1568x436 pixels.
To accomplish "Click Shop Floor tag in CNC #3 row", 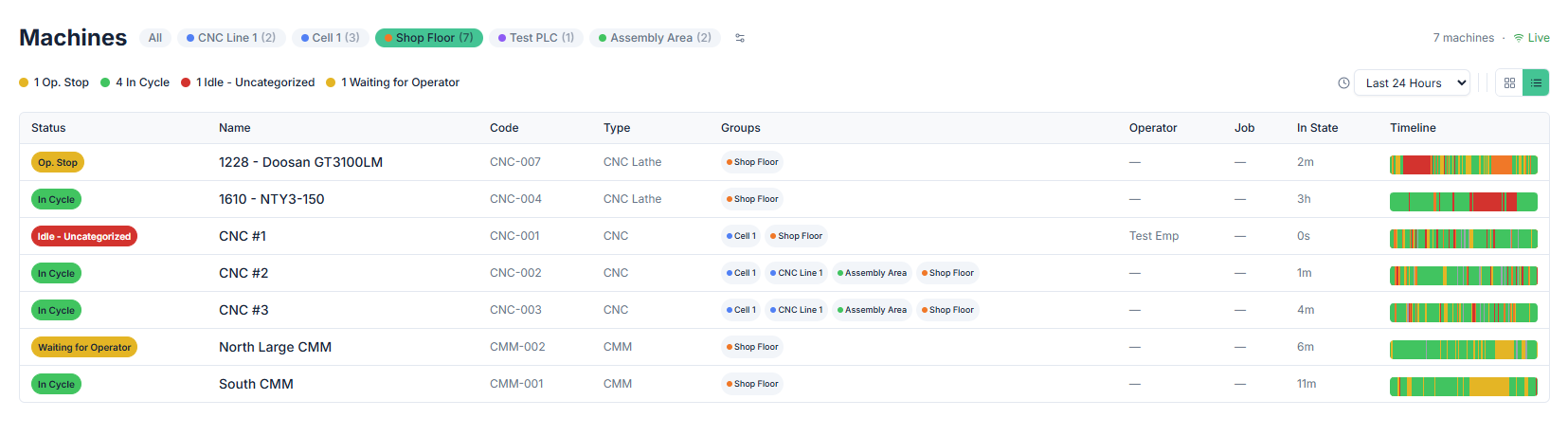I will pyautogui.click(x=947, y=310).
